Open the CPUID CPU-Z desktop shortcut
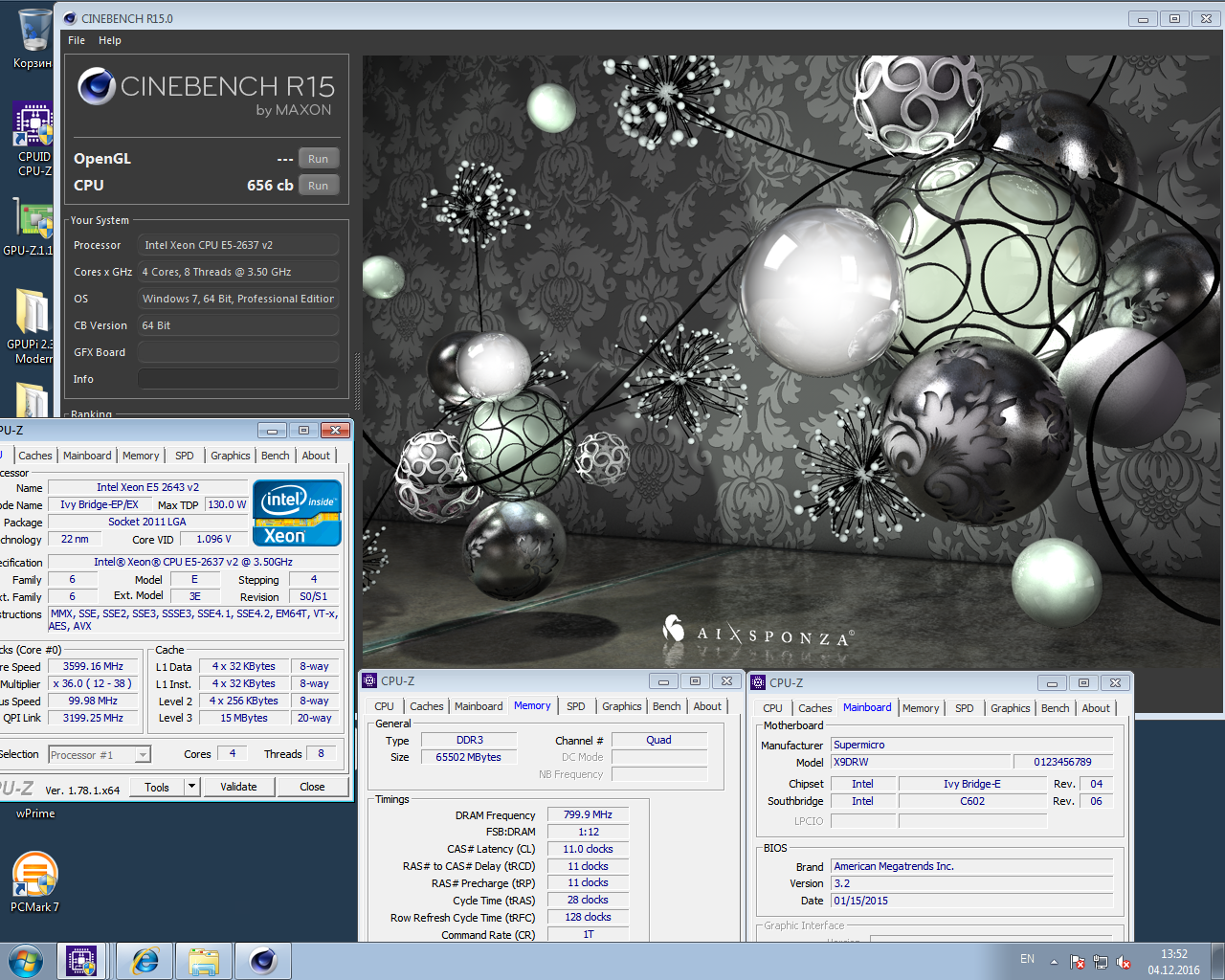Screen dimensions: 1225x980 [x=33, y=139]
